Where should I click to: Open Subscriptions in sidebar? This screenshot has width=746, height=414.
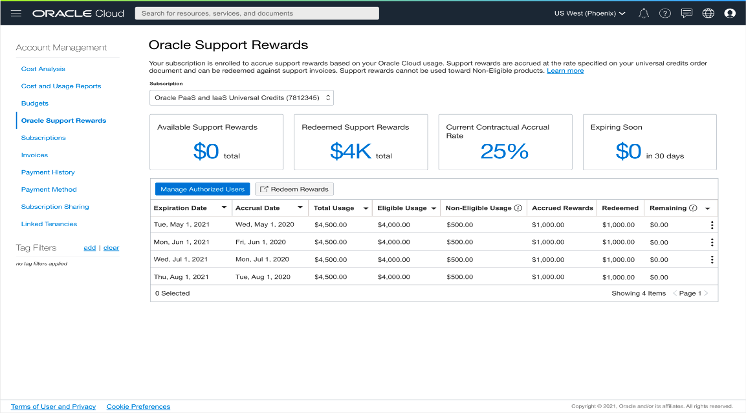(43, 138)
